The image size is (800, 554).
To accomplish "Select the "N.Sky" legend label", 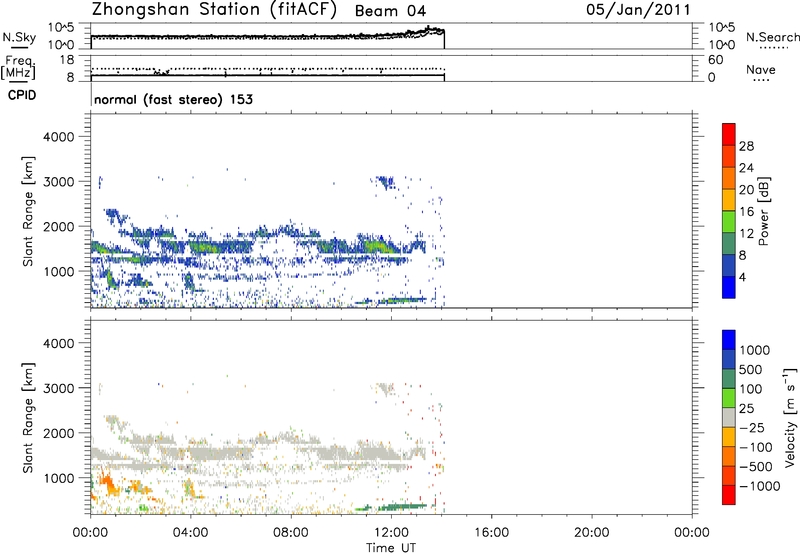I will (19, 37).
